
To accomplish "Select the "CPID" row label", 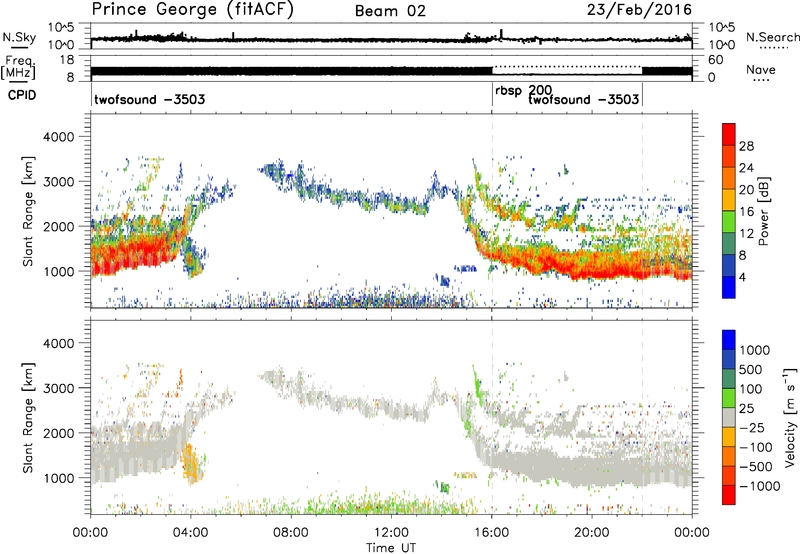I will (x=22, y=95).
